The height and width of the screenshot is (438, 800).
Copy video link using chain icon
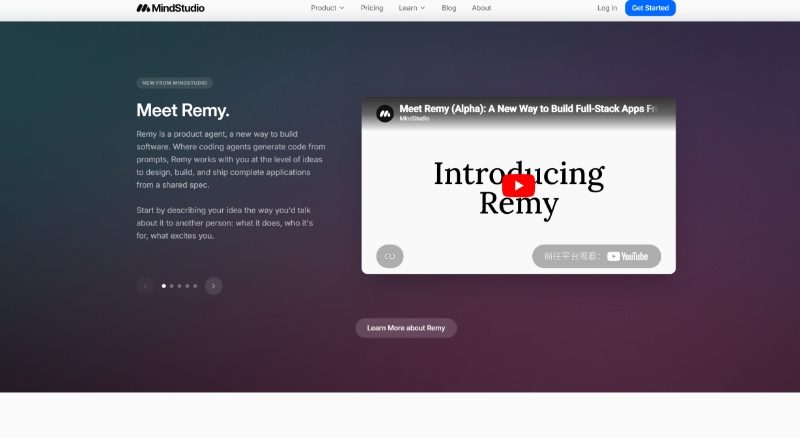click(390, 256)
